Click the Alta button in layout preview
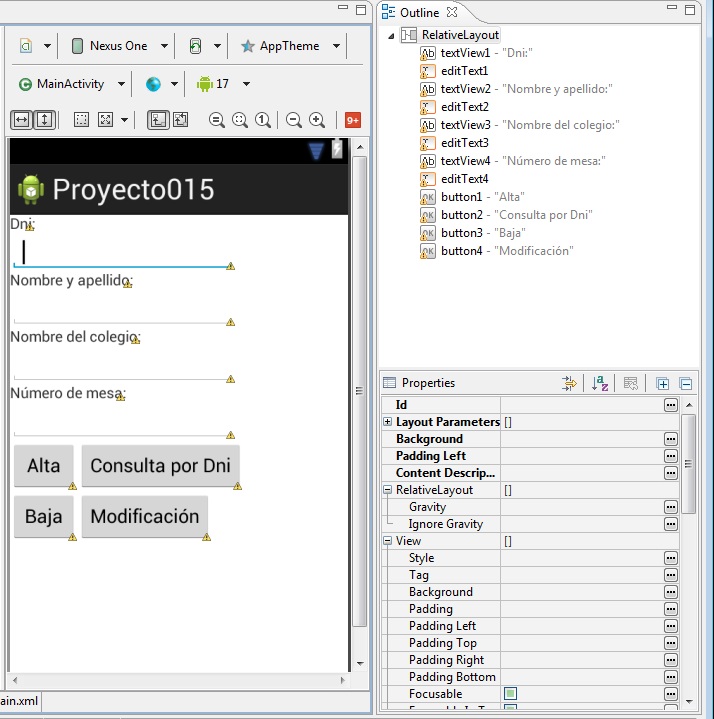714x719 pixels. tap(44, 466)
